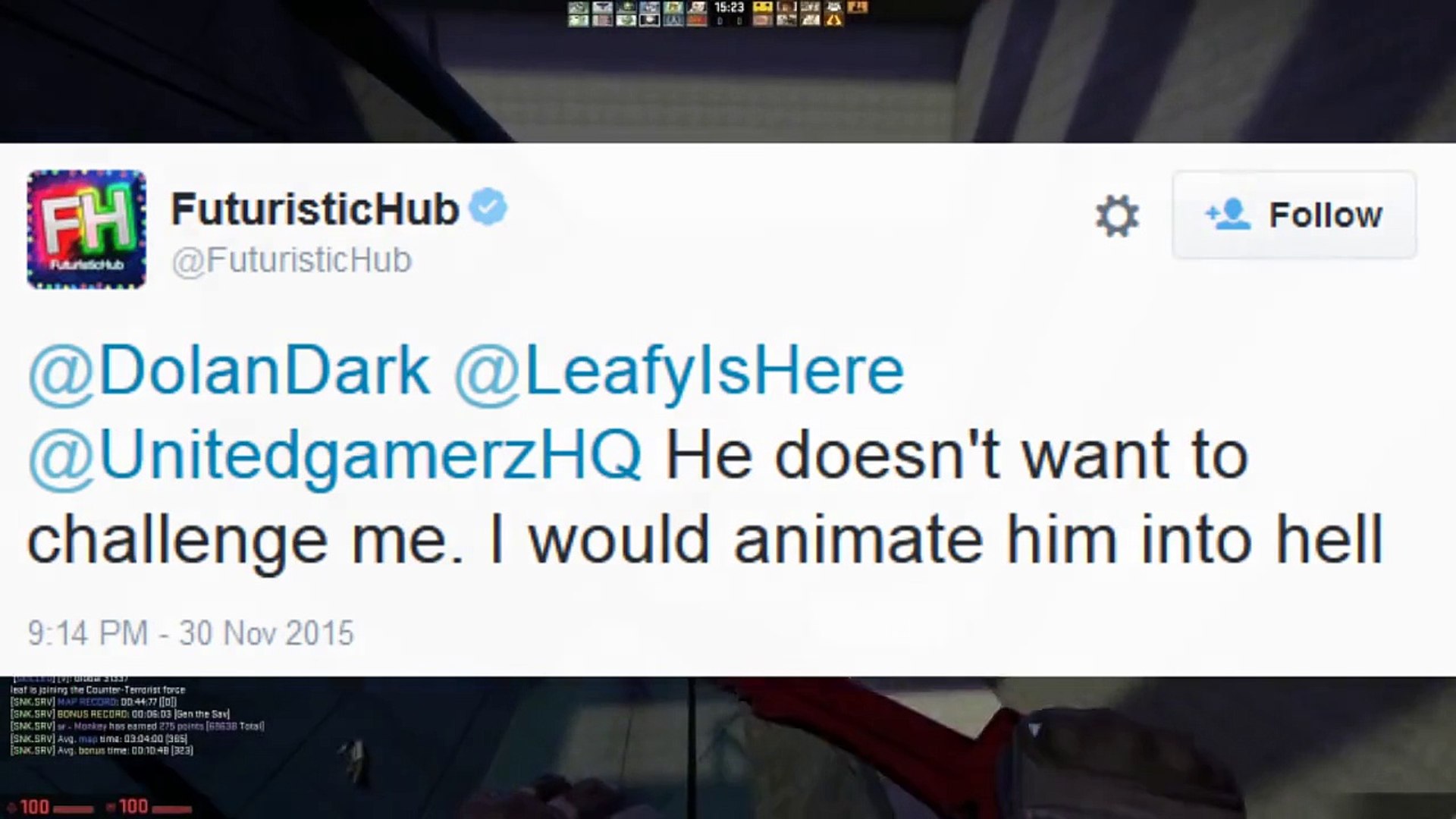Click the MAP RECORD chat line
The width and height of the screenshot is (1456, 819).
(93, 701)
